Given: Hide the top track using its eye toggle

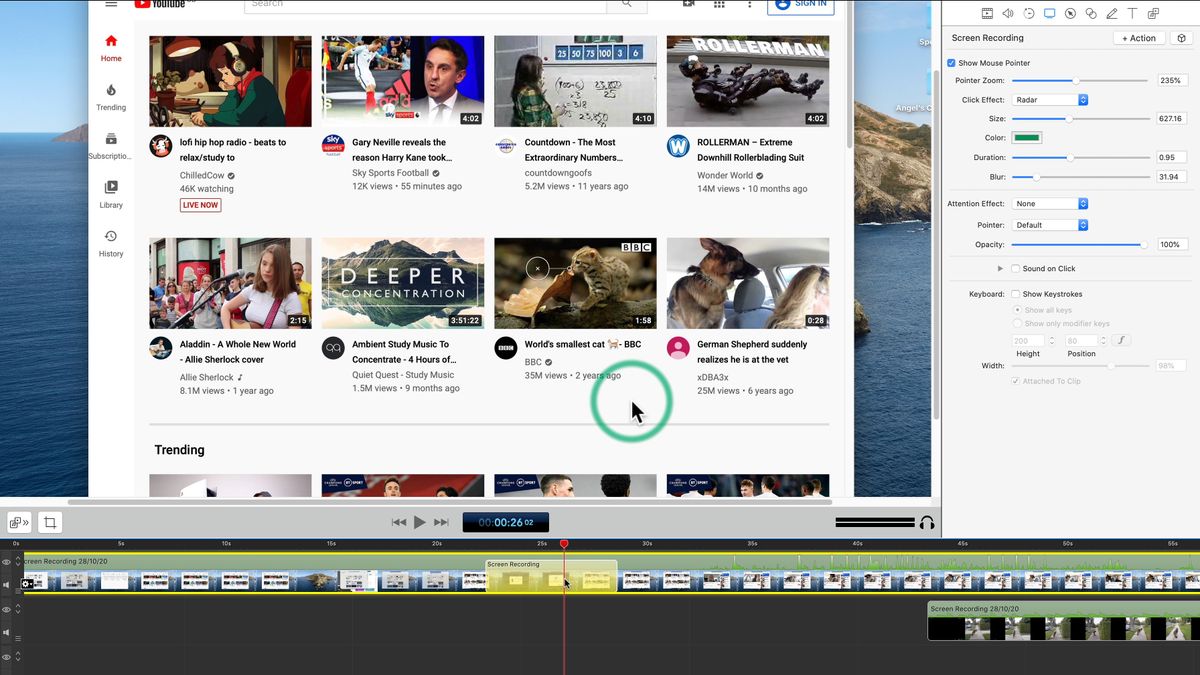Looking at the screenshot, I should pyautogui.click(x=5, y=562).
